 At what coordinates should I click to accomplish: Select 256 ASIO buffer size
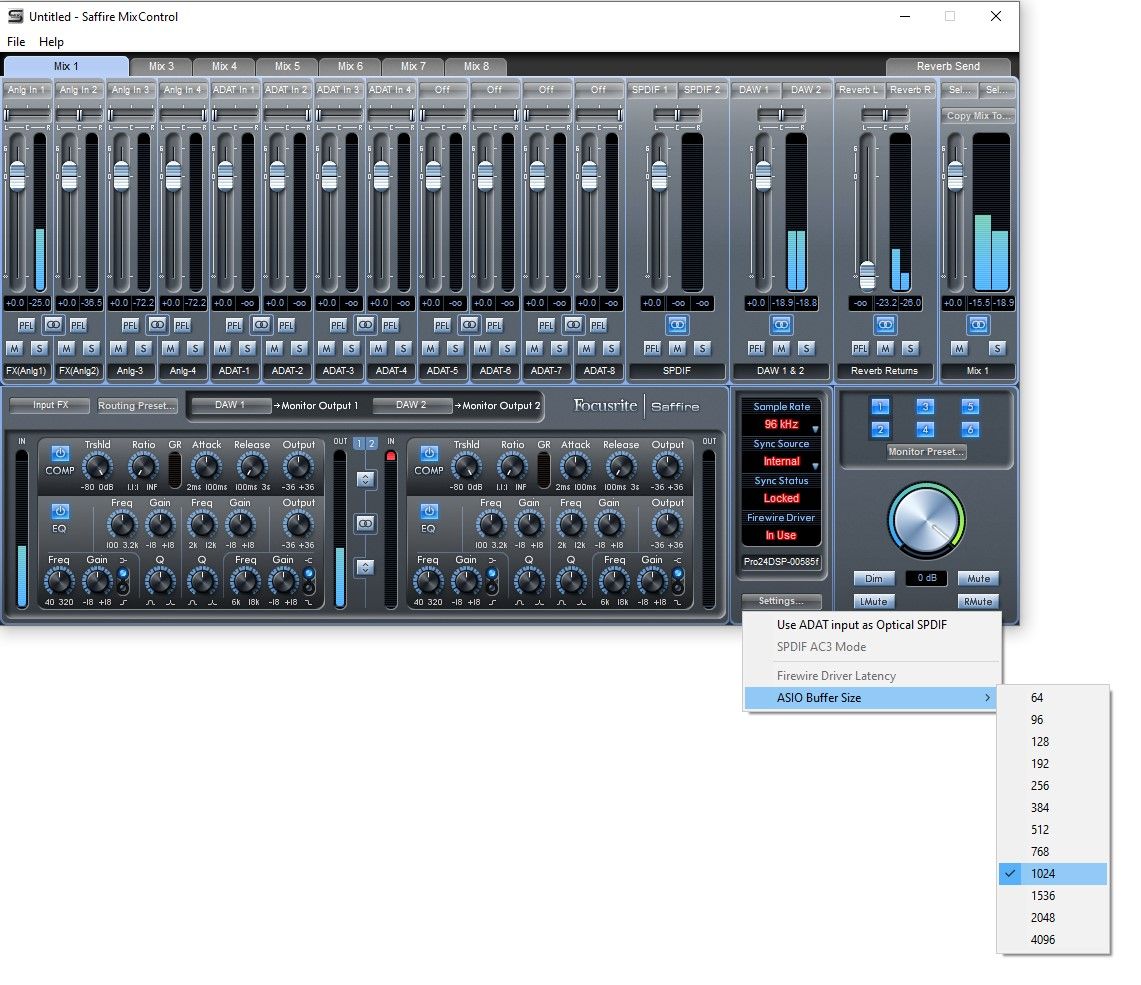pyautogui.click(x=1040, y=786)
